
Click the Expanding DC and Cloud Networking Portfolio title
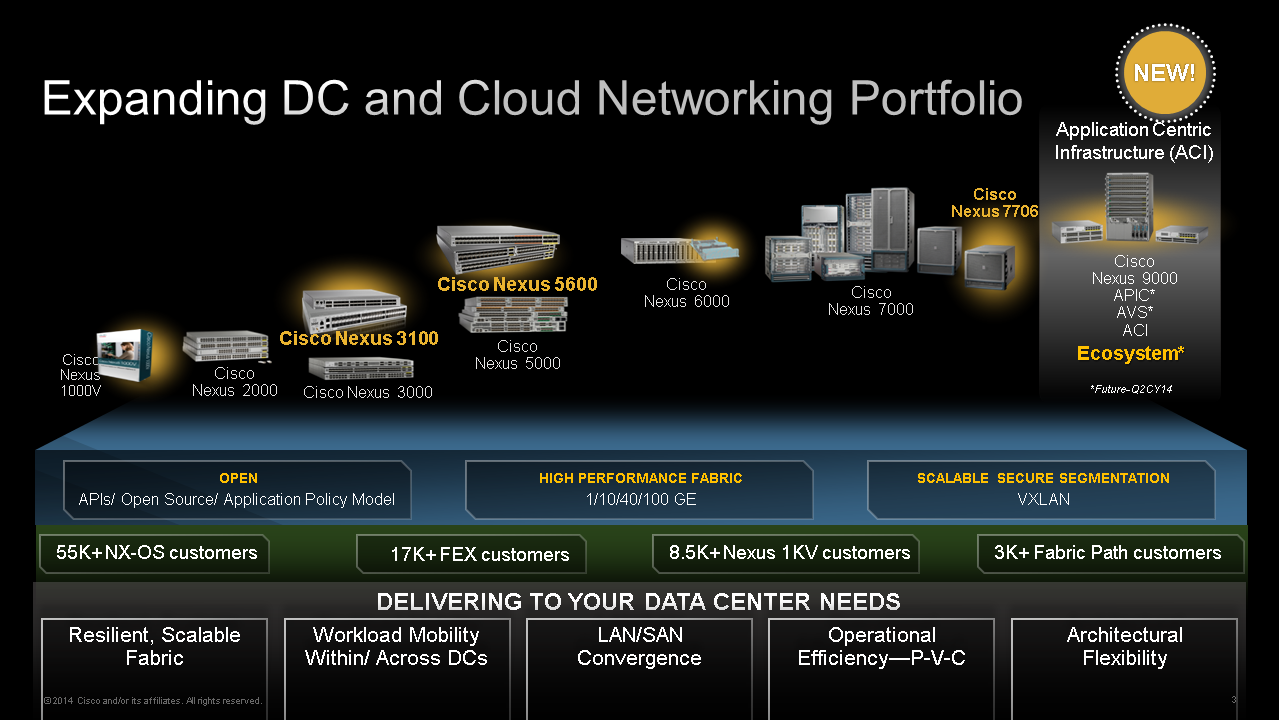click(x=531, y=98)
